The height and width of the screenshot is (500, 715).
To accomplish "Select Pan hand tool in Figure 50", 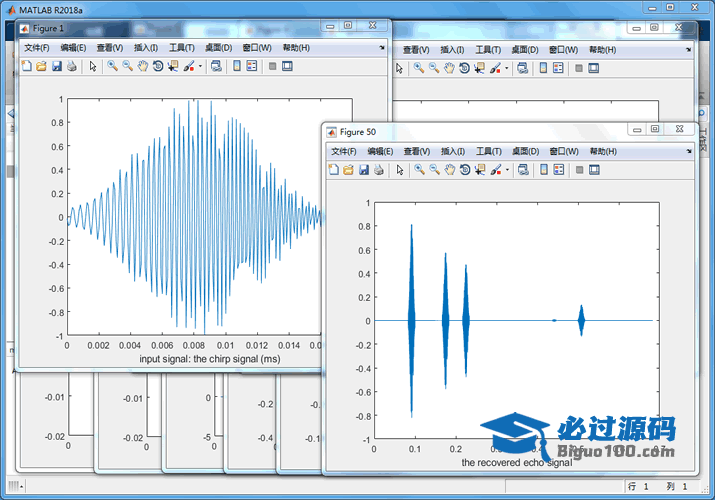I will 450,170.
